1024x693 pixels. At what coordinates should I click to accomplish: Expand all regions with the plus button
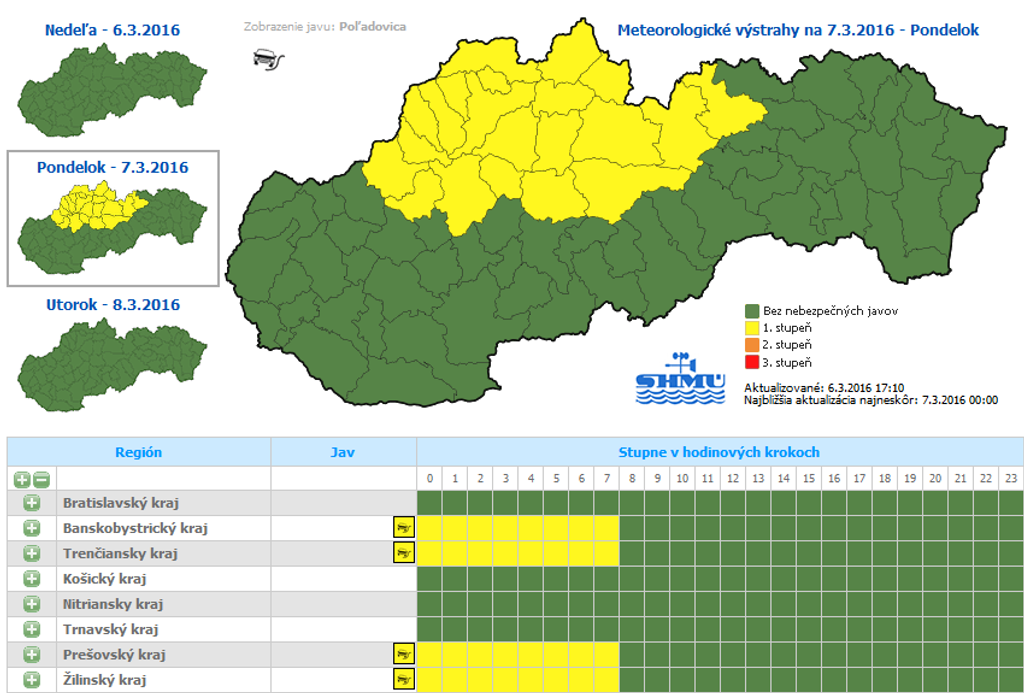click(22, 478)
